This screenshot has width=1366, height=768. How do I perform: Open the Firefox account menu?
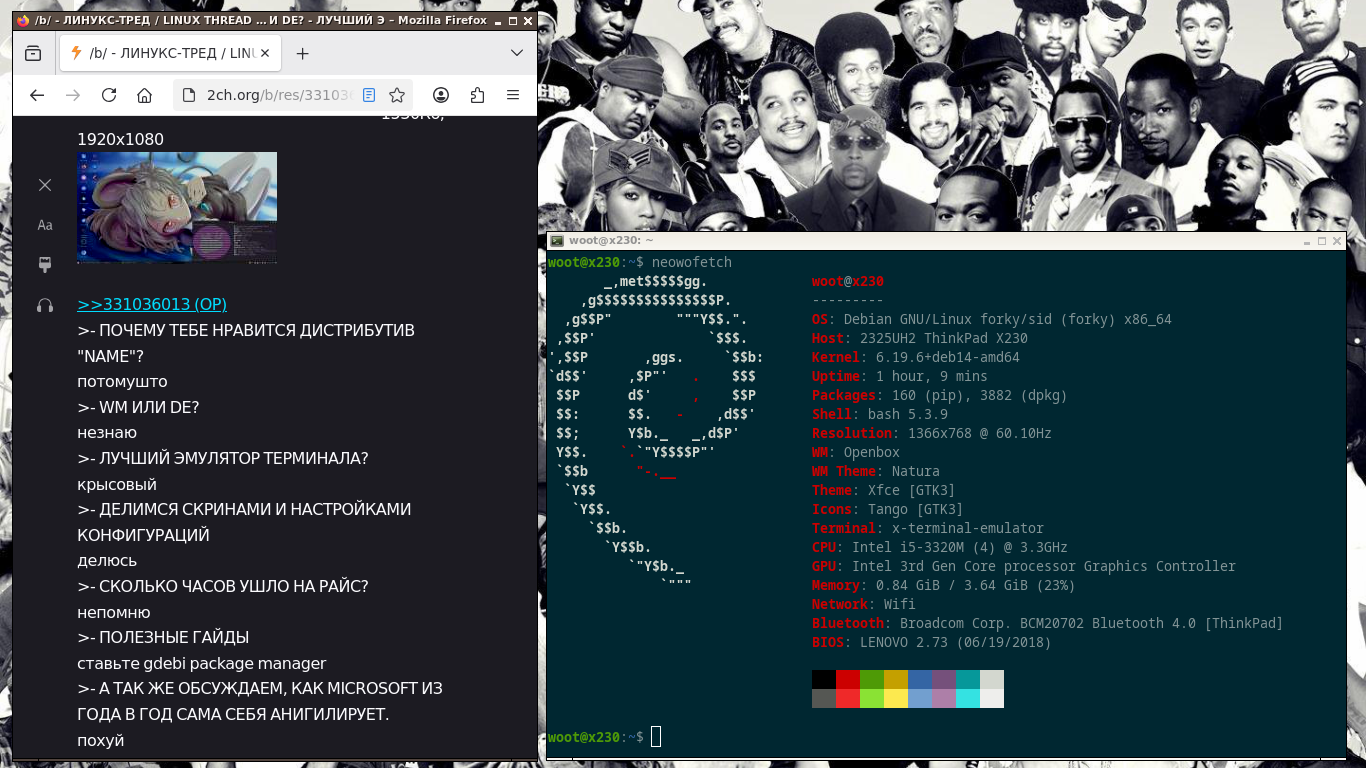tap(441, 95)
